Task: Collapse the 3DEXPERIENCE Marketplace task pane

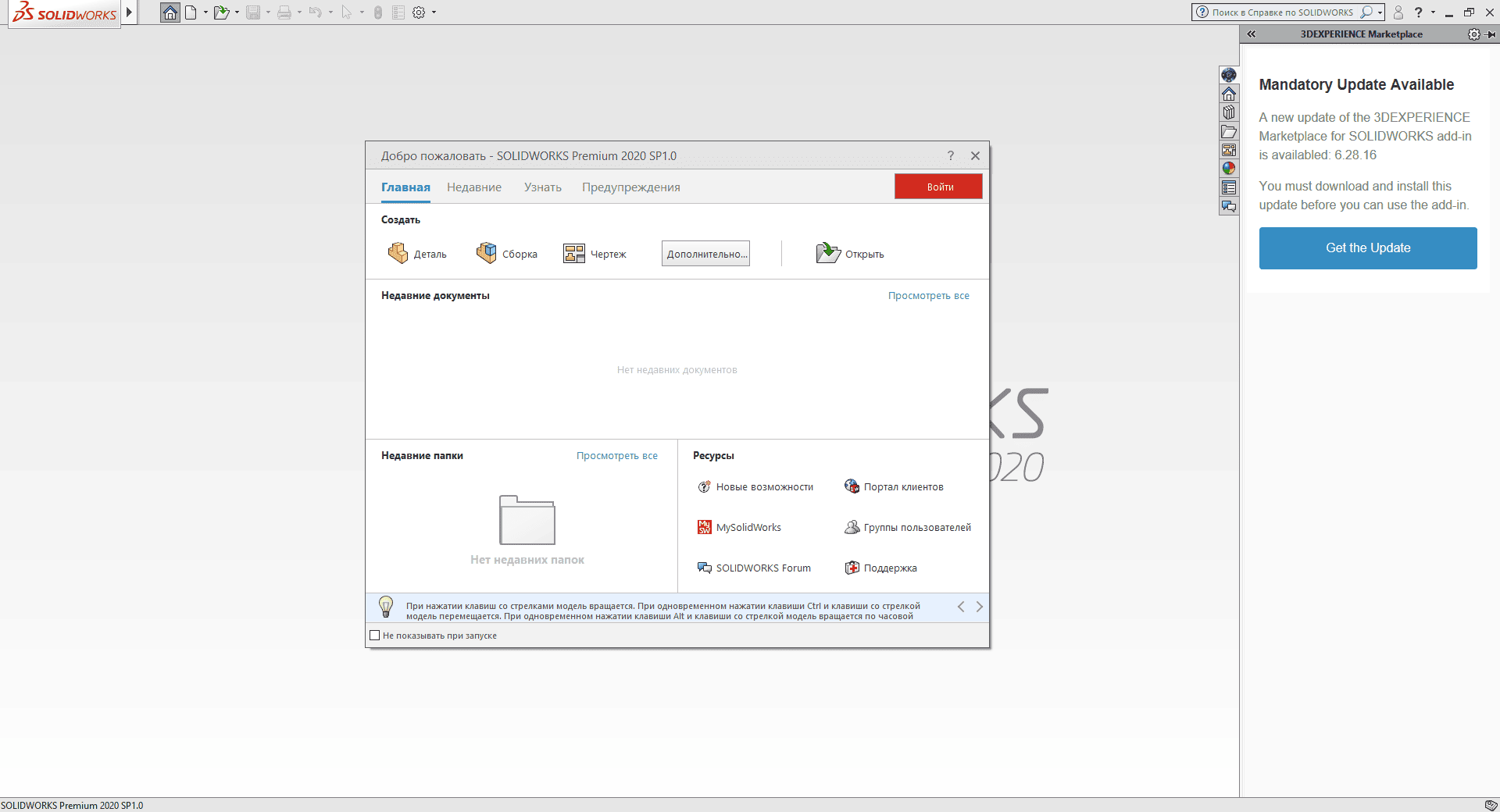Action: pos(1252,34)
